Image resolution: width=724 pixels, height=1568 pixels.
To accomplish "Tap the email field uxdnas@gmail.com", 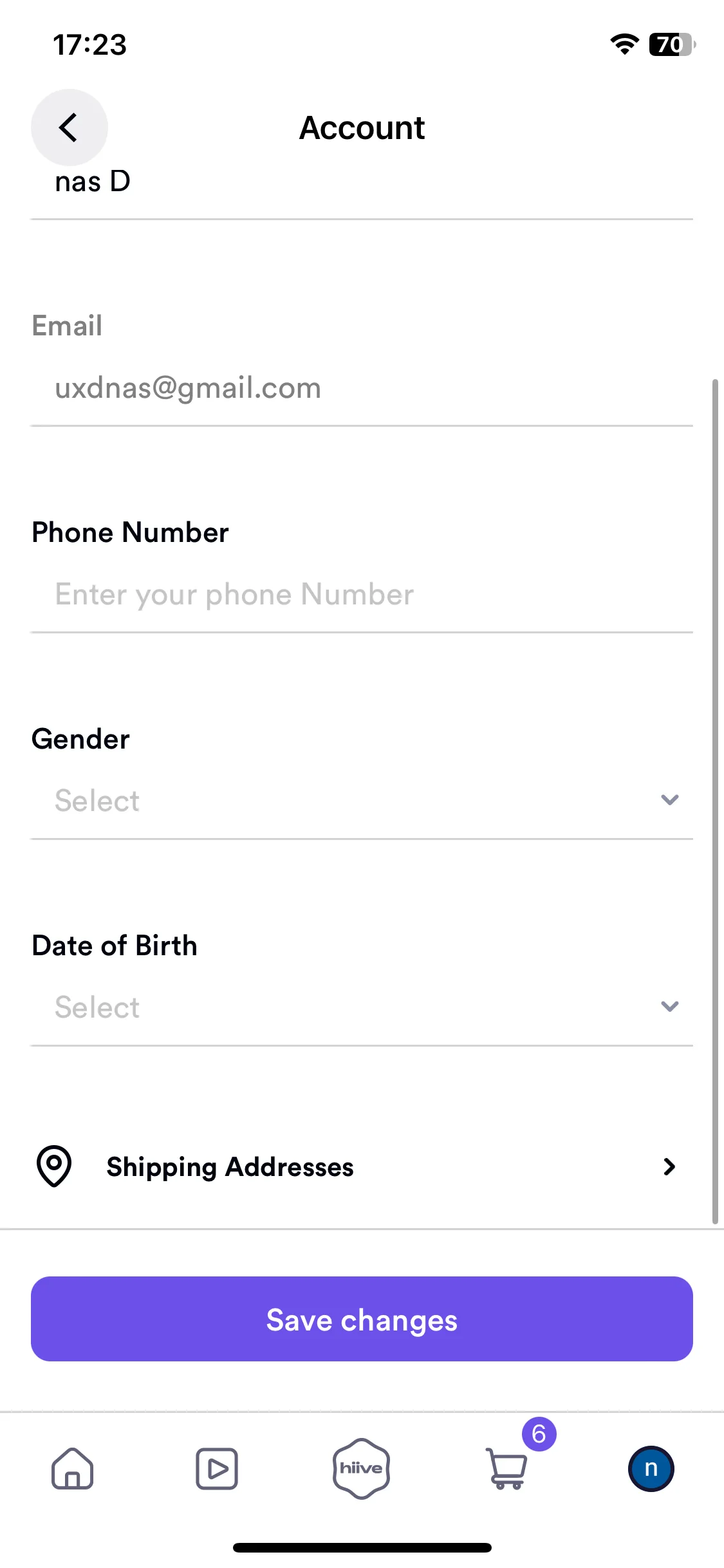I will point(362,388).
